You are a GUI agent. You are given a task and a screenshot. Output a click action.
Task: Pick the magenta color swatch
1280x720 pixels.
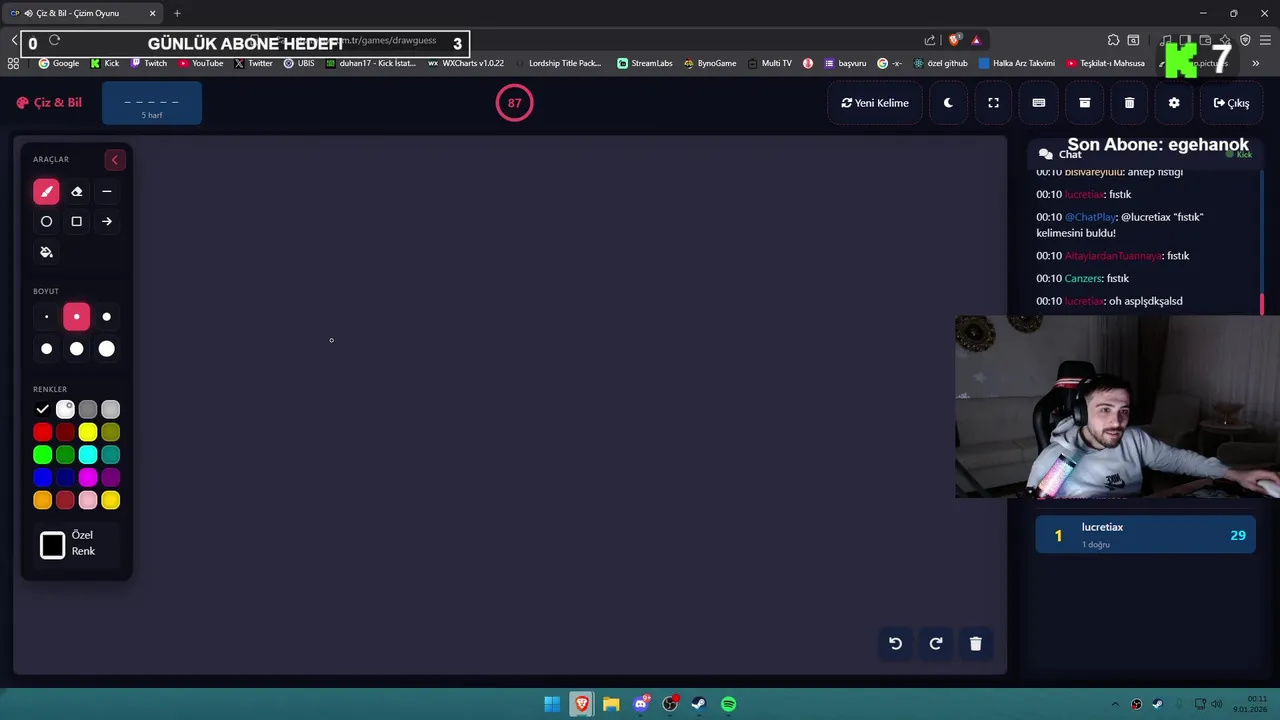[x=88, y=478]
